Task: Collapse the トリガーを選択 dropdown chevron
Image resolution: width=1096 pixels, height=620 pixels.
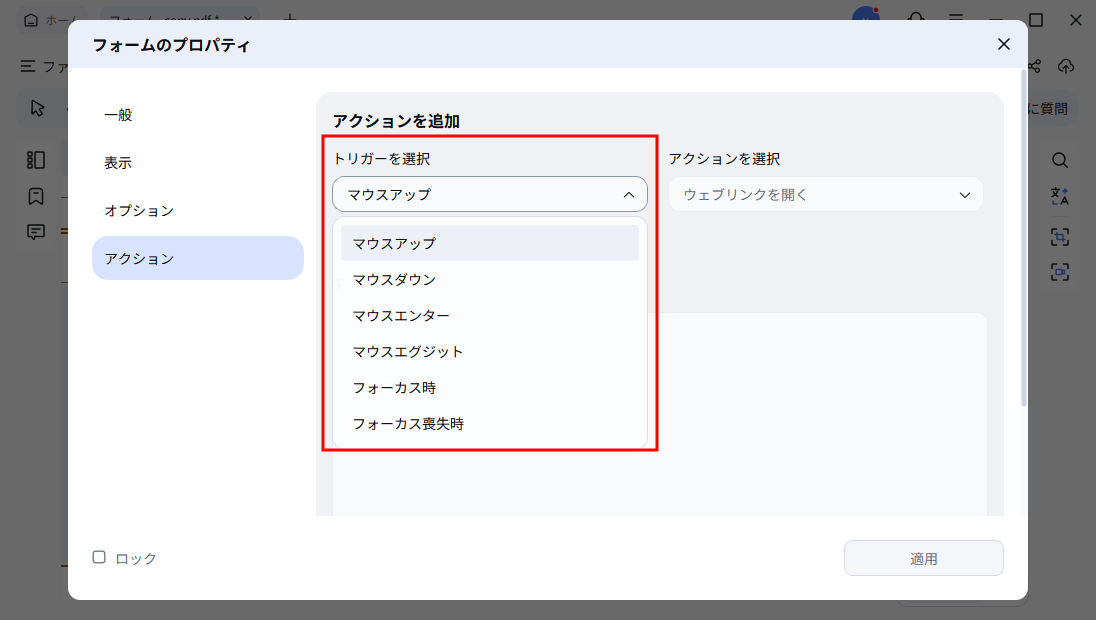Action: coord(630,194)
